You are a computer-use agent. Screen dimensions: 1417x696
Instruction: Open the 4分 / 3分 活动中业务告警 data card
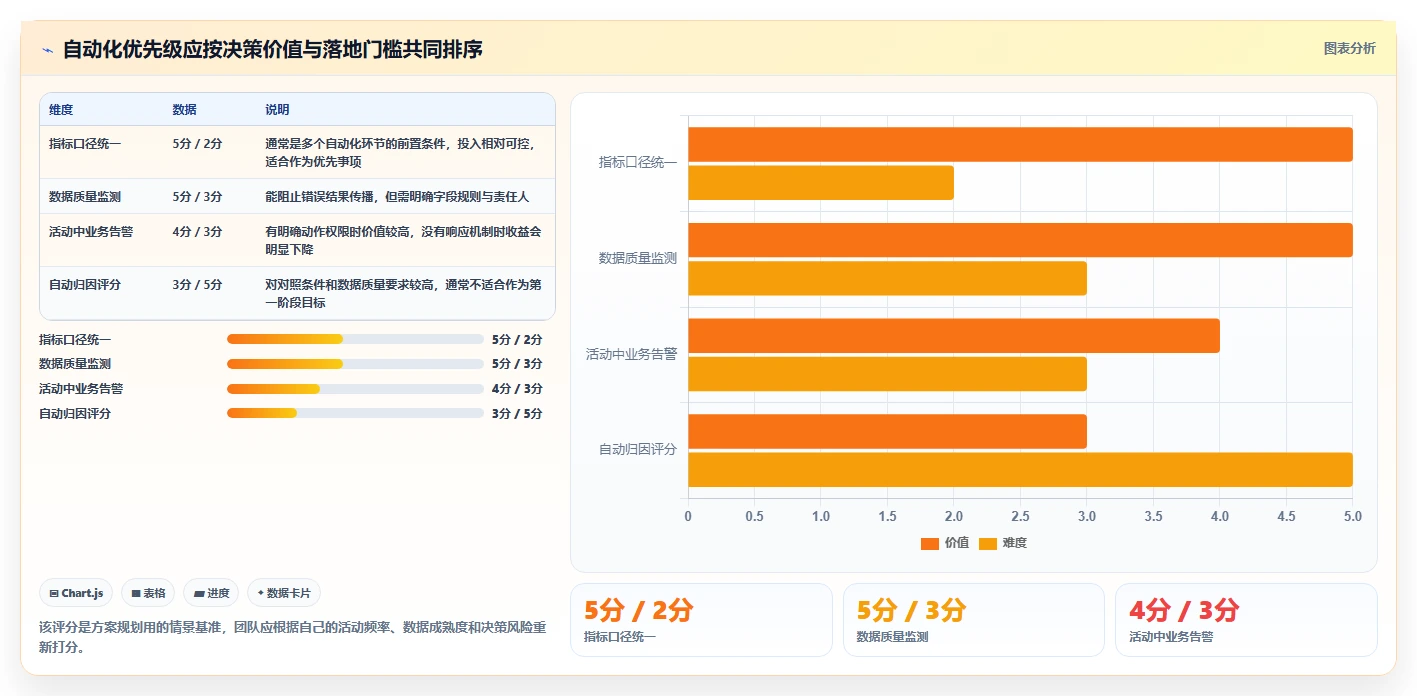pyautogui.click(x=1246, y=620)
